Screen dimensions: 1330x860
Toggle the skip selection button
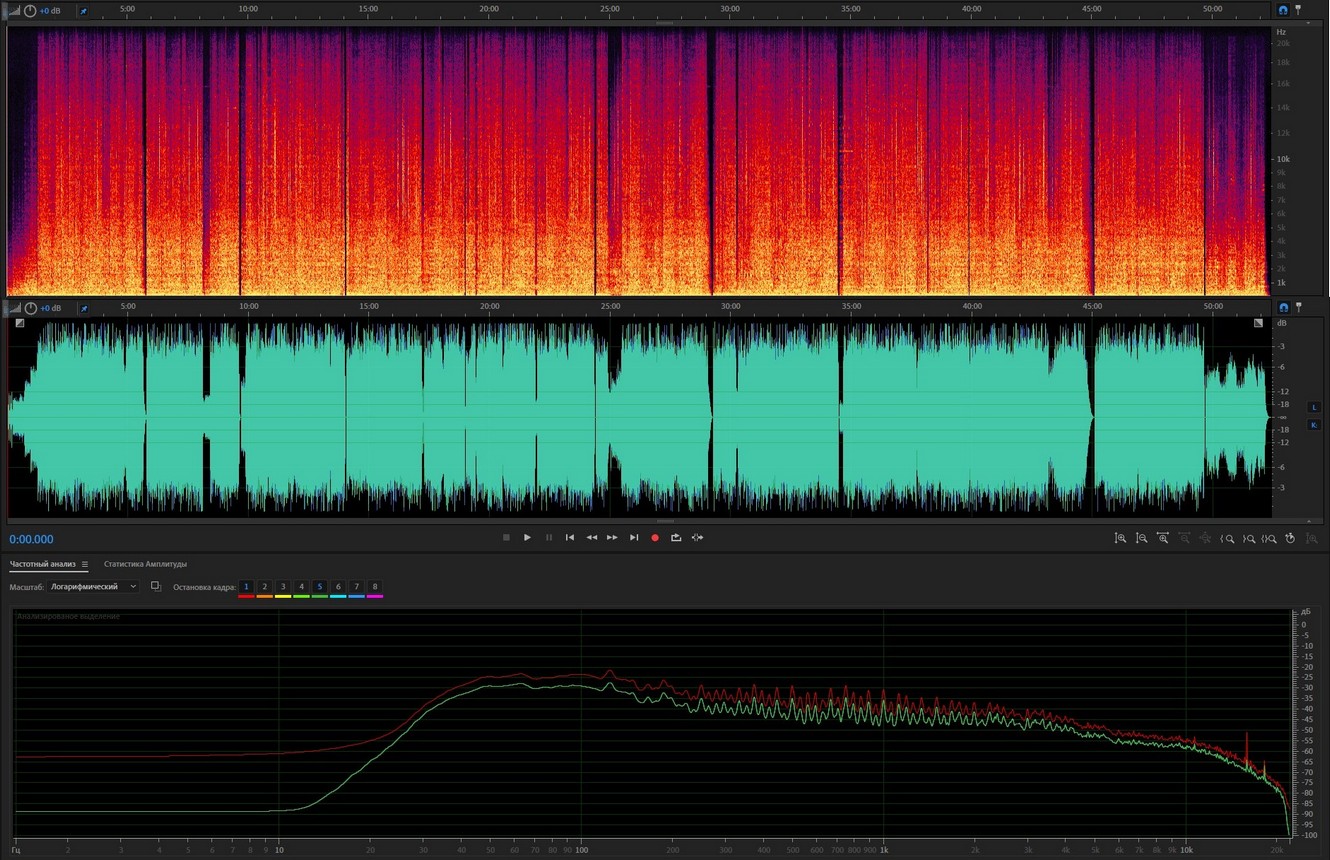pyautogui.click(x=698, y=538)
